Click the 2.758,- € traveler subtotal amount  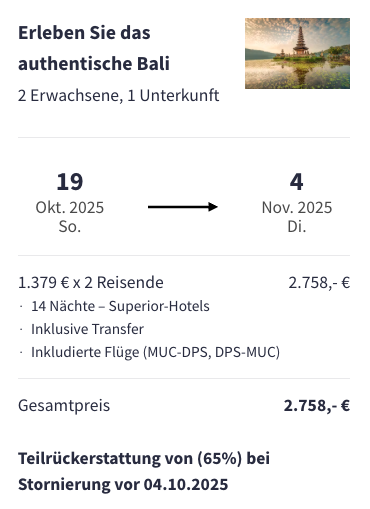pos(319,283)
